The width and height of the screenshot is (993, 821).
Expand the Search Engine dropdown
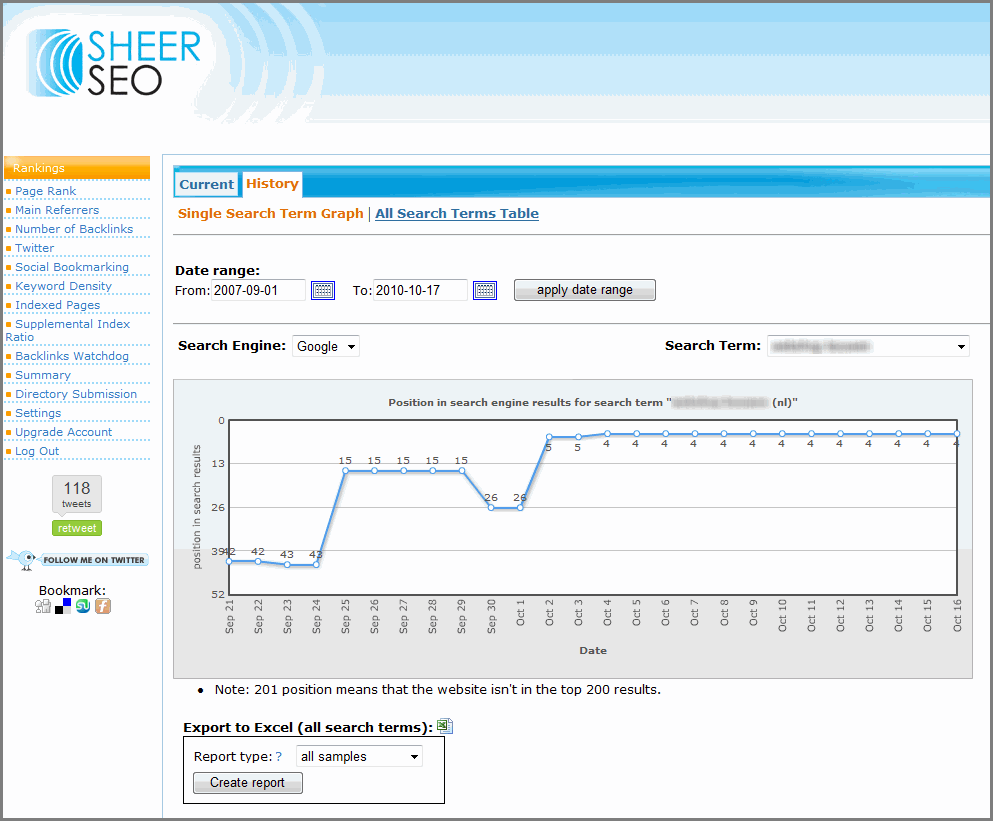pyautogui.click(x=325, y=346)
